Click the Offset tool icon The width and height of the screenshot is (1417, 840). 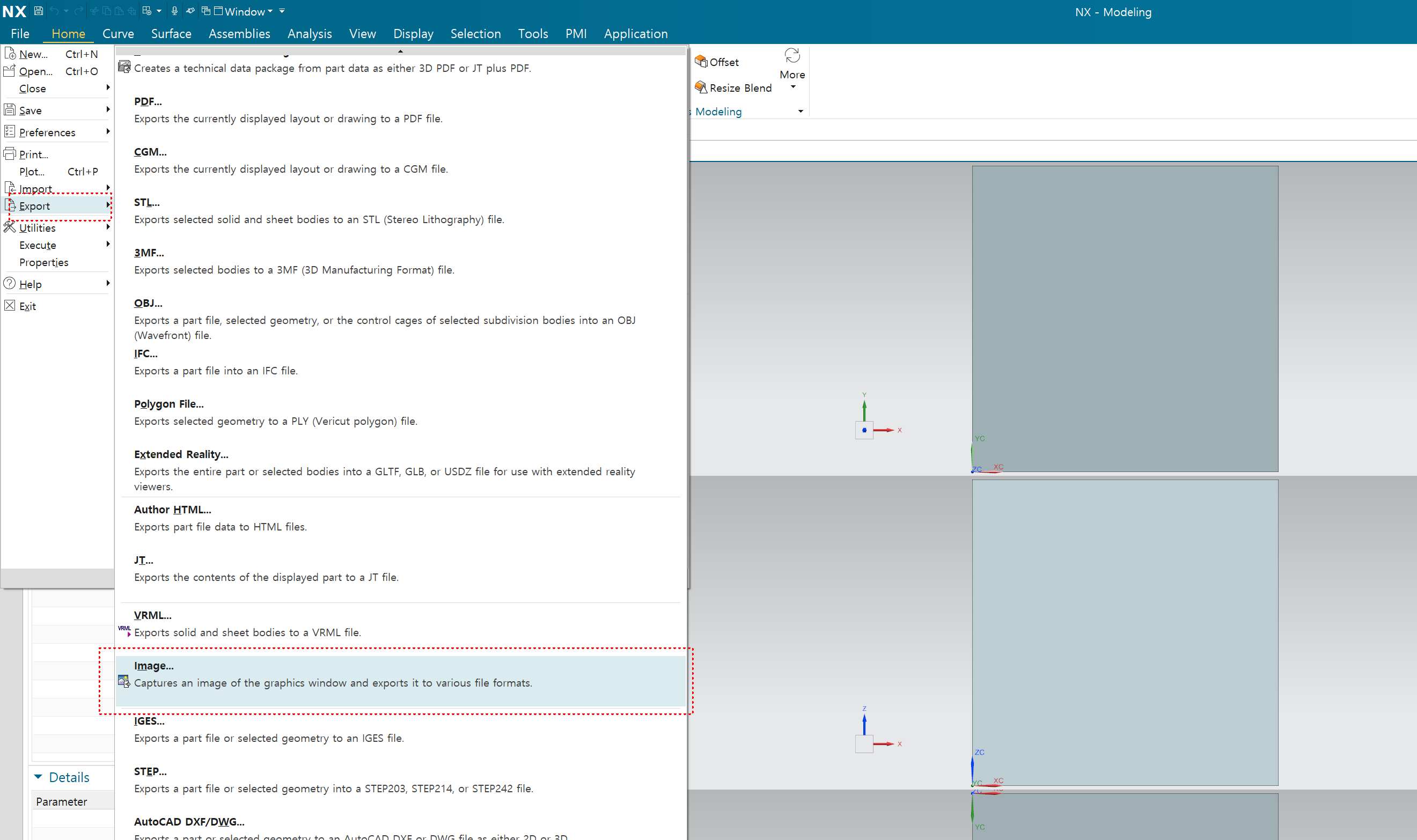click(x=701, y=61)
